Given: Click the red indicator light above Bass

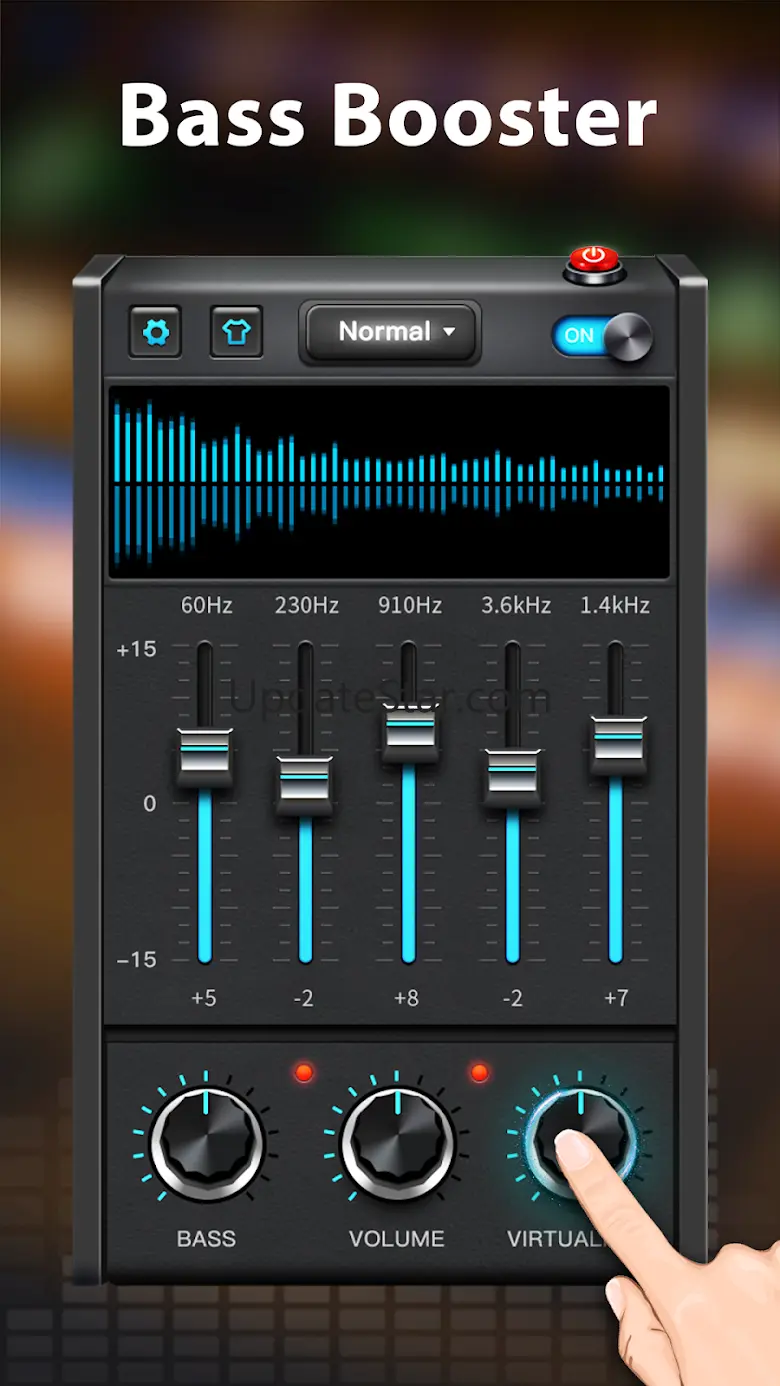Looking at the screenshot, I should click(x=304, y=1073).
